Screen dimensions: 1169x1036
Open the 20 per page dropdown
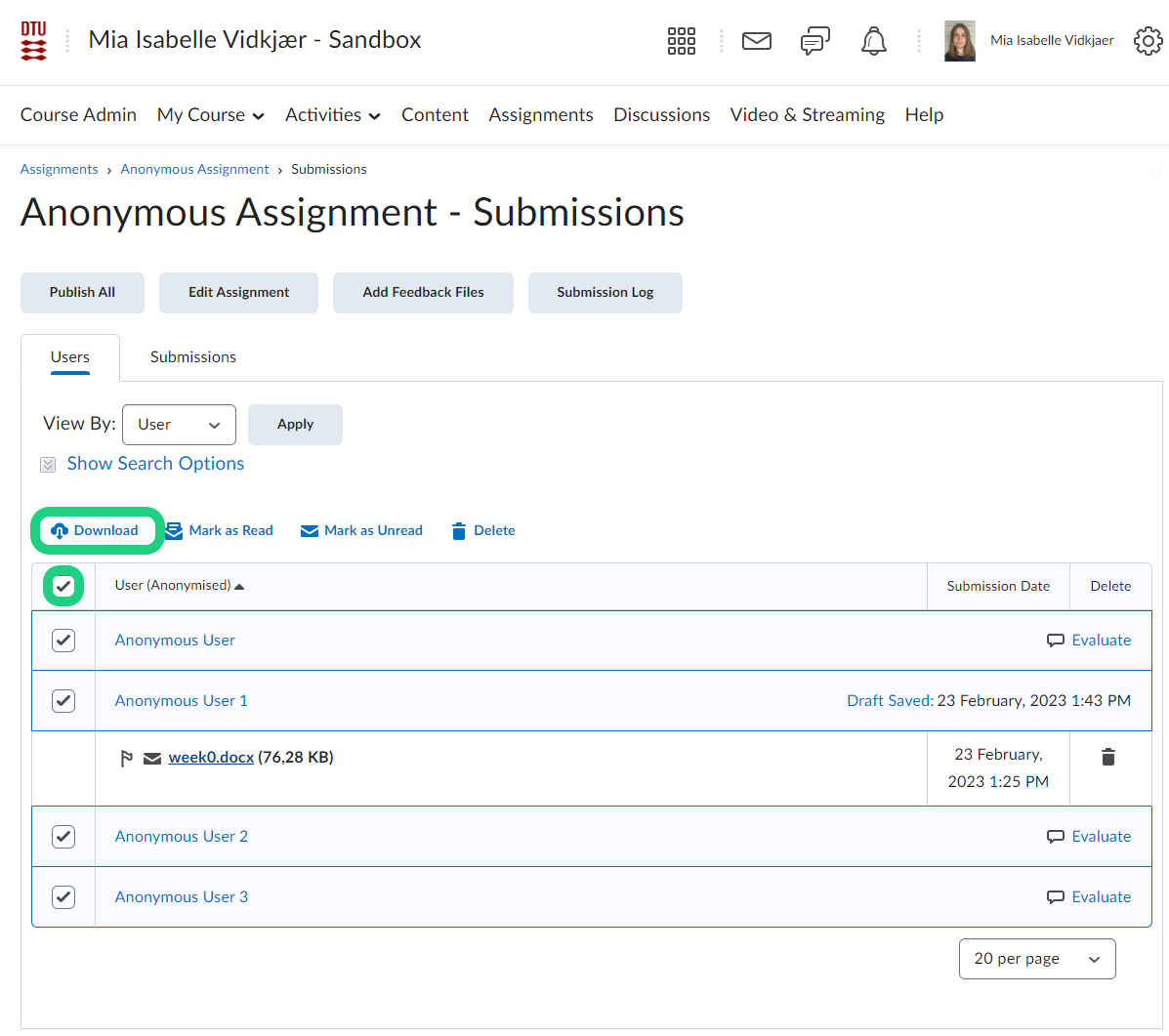[1036, 959]
